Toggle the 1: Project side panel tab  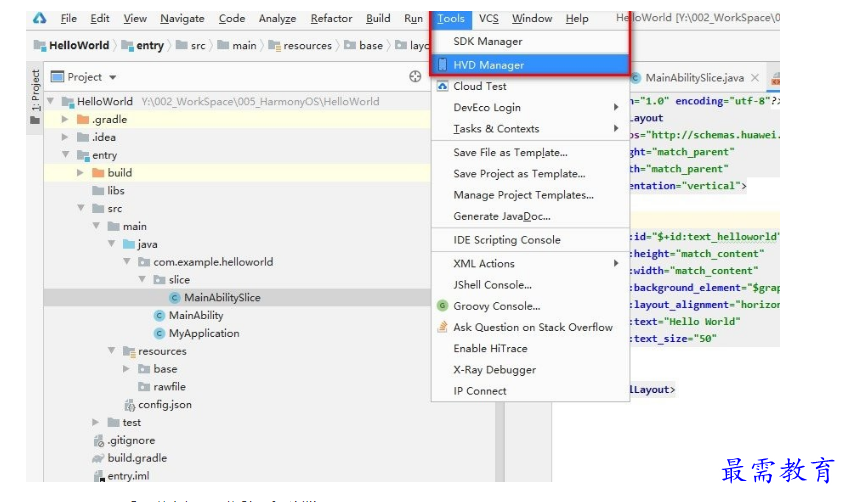click(x=36, y=90)
